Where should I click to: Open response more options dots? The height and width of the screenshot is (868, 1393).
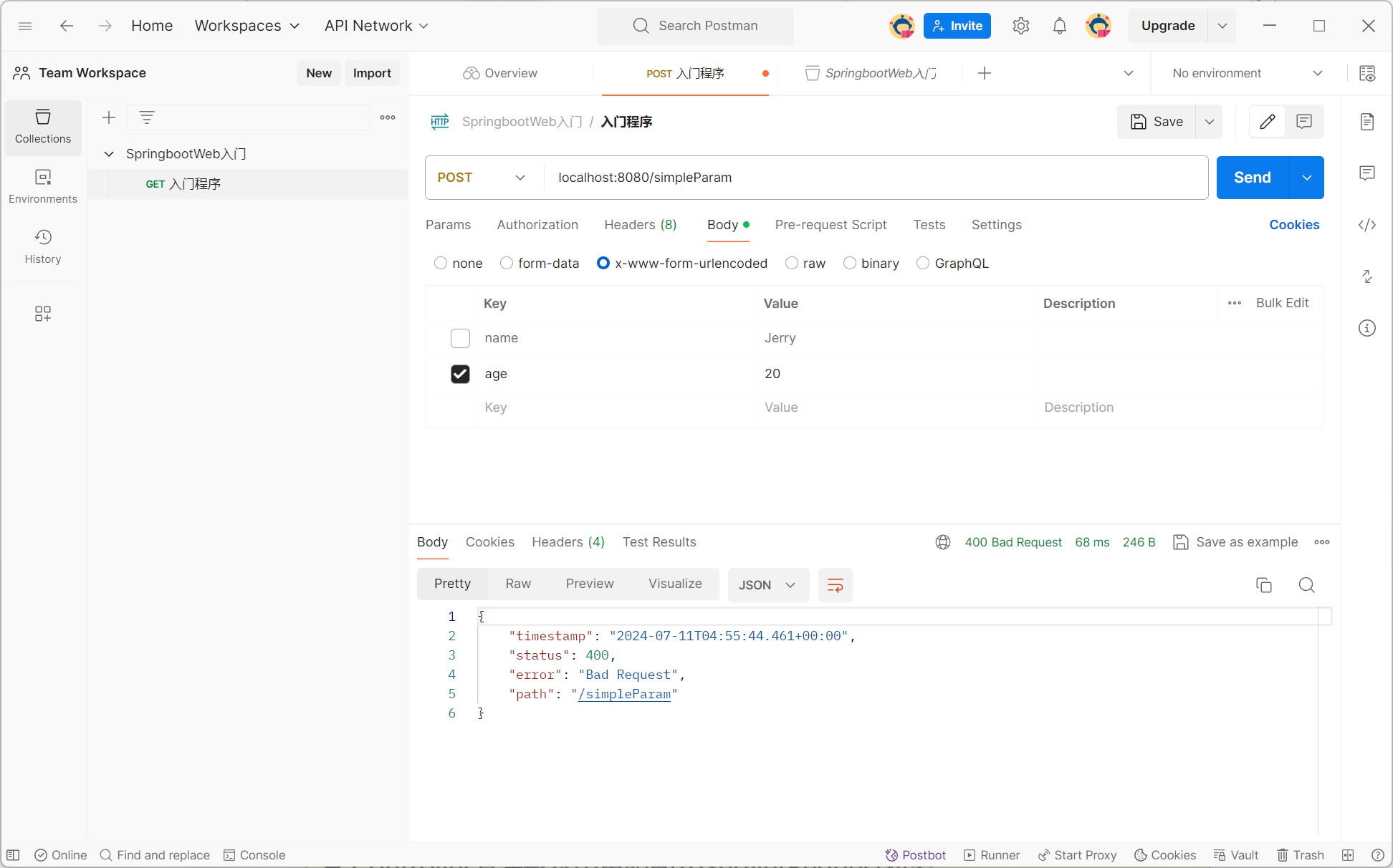[x=1322, y=542]
